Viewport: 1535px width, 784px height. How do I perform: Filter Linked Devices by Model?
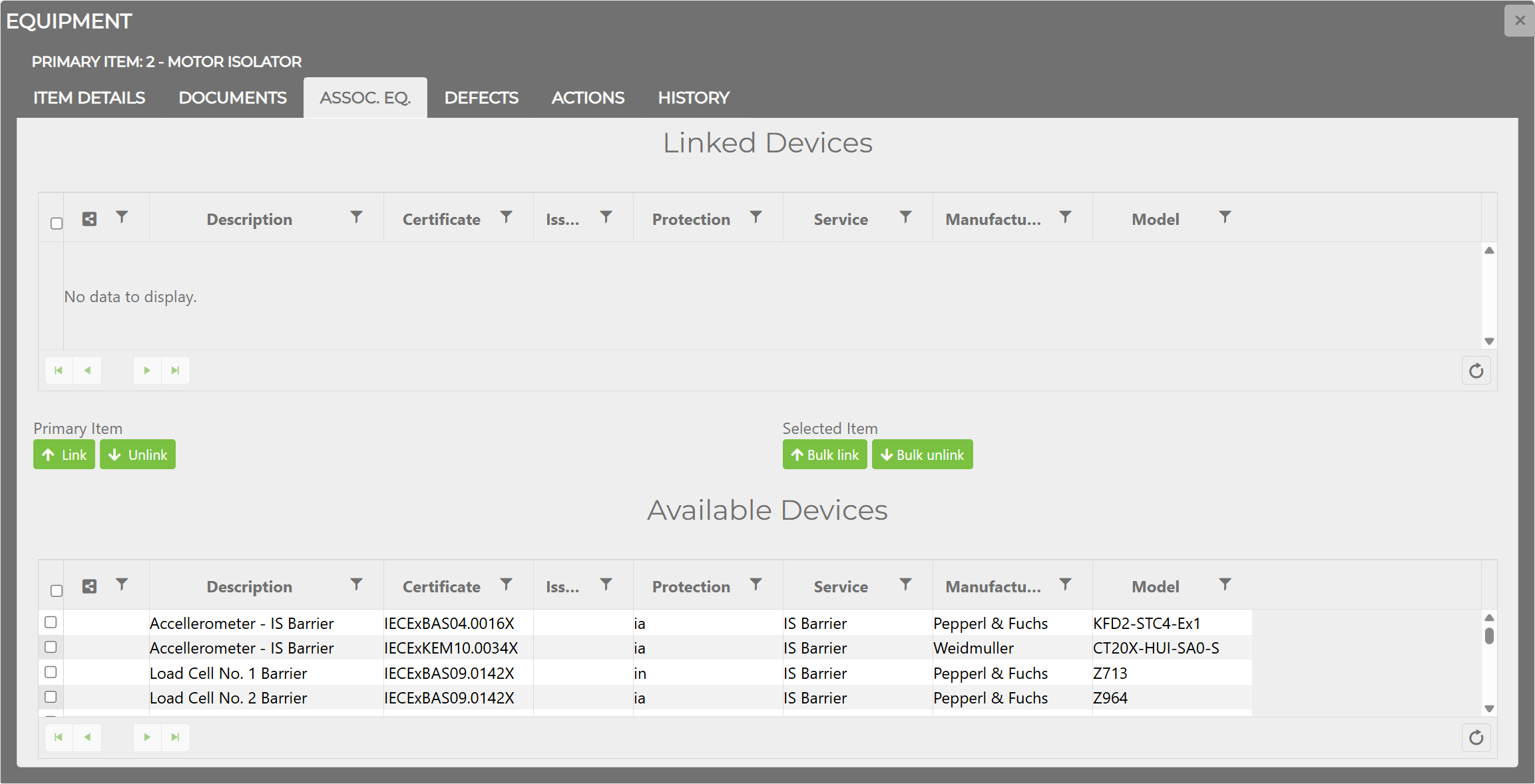tap(1225, 217)
